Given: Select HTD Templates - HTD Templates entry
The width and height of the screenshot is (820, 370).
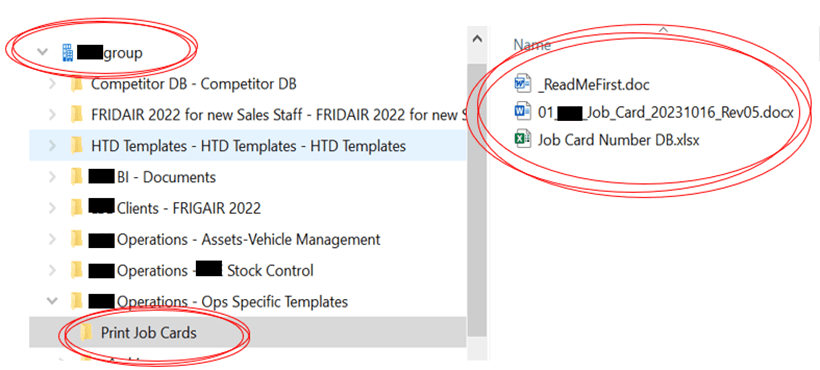Looking at the screenshot, I should click(x=248, y=146).
